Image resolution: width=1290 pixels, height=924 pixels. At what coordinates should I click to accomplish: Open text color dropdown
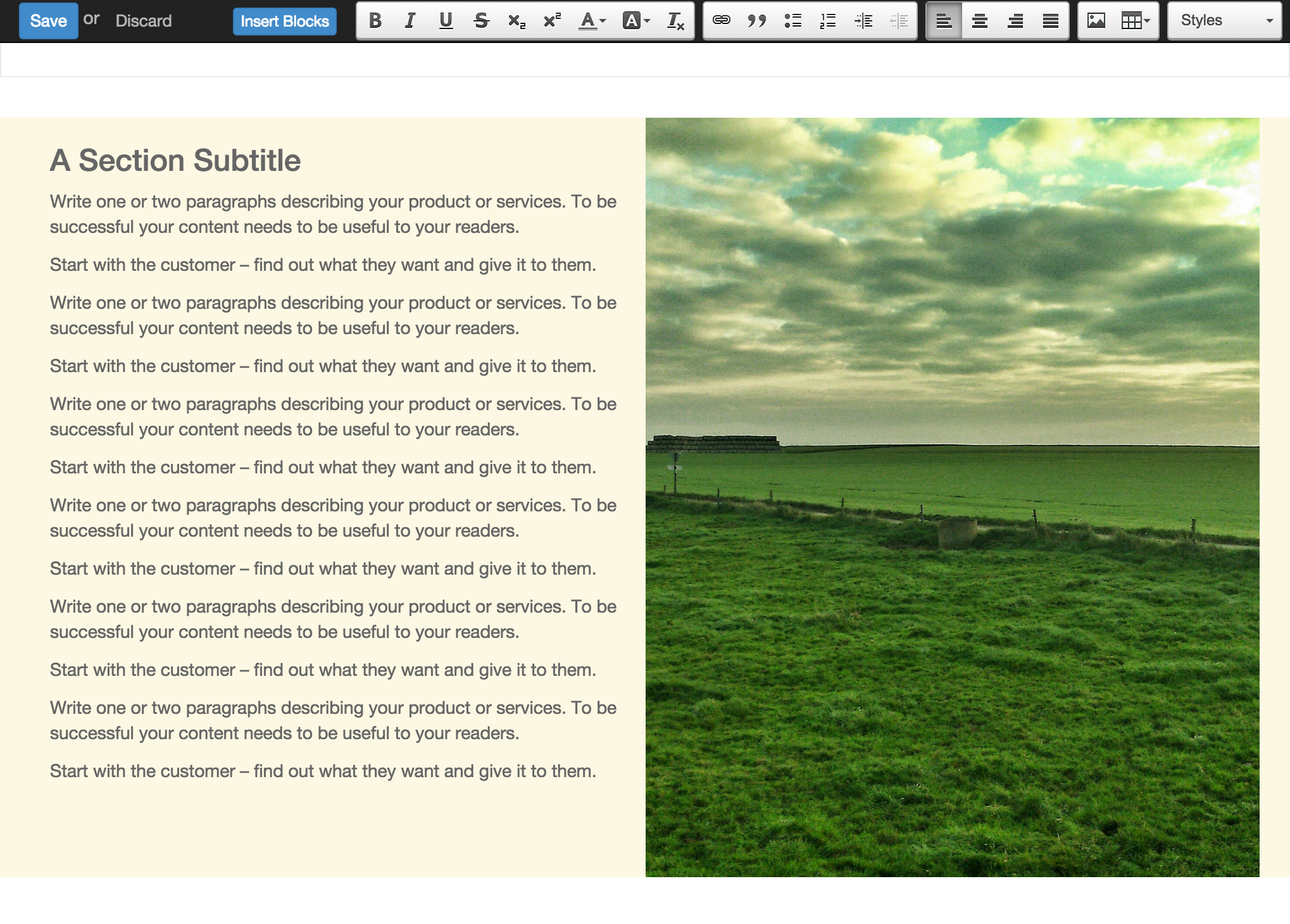tap(592, 21)
